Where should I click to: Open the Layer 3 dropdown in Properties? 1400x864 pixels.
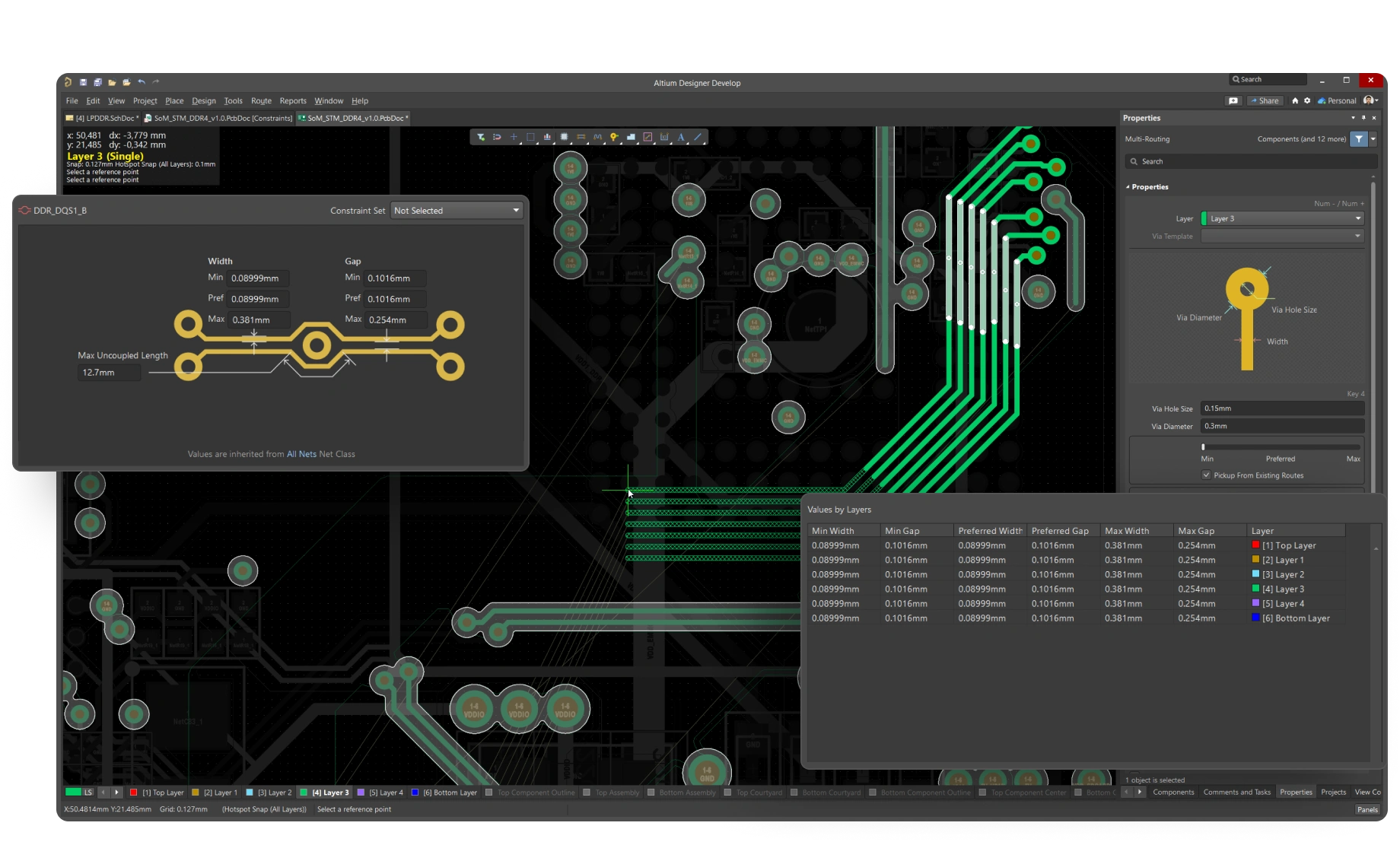(x=1282, y=218)
